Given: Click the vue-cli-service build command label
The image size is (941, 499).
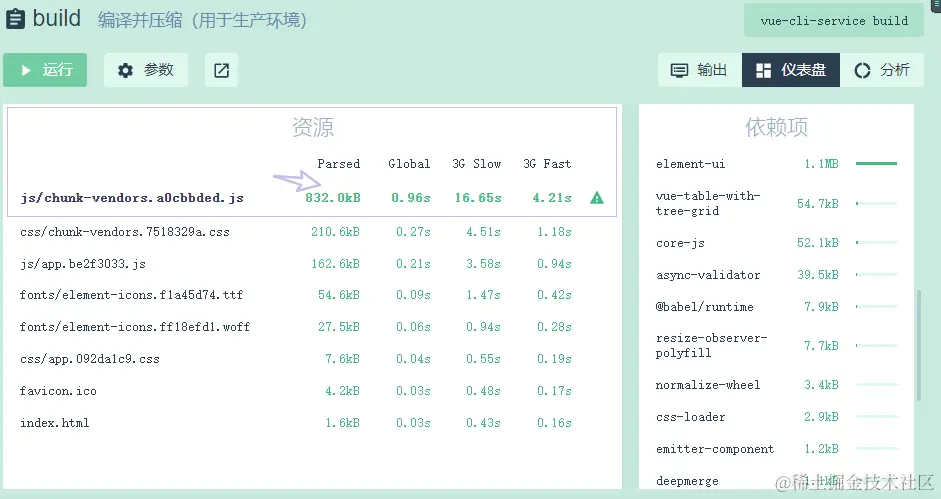Looking at the screenshot, I should 834,20.
